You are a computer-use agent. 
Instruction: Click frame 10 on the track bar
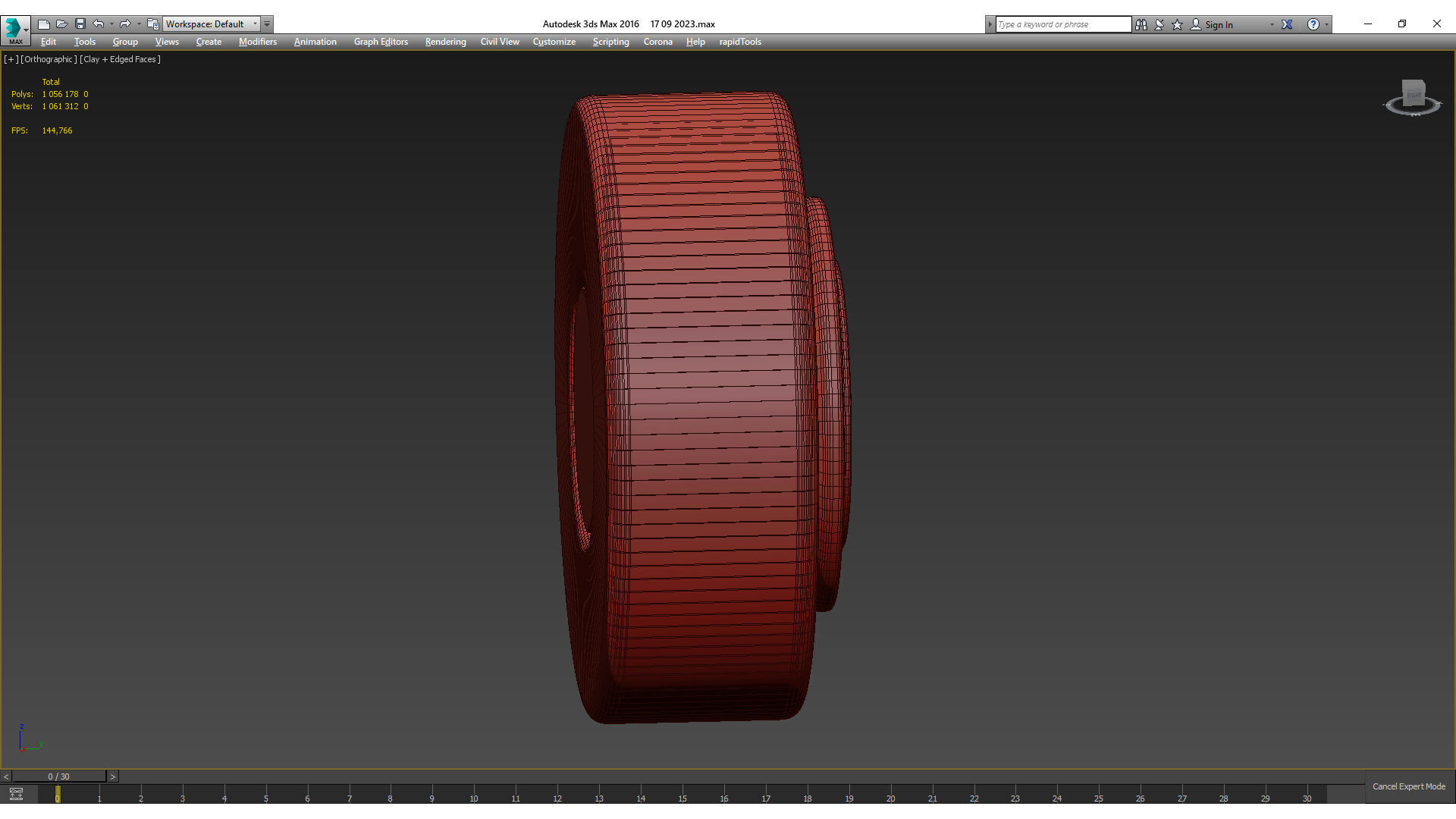[x=474, y=799]
